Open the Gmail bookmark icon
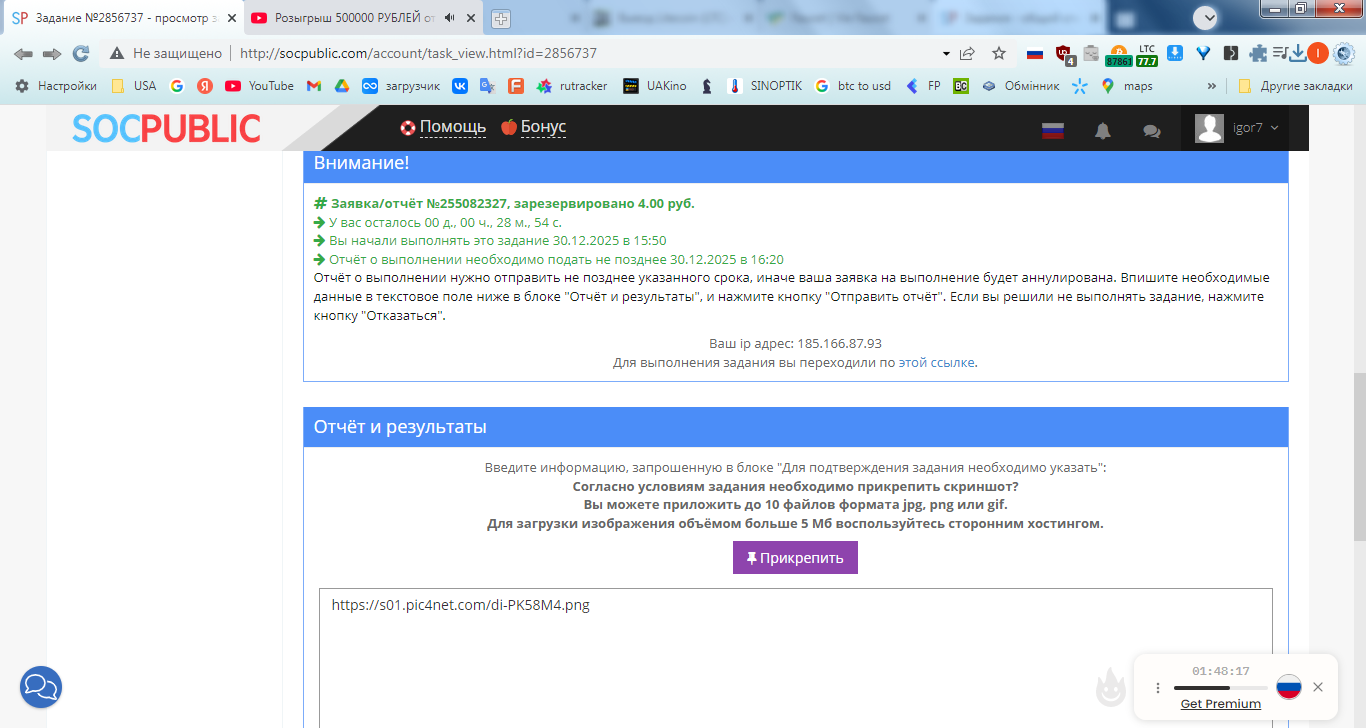The width and height of the screenshot is (1366, 728). 314,86
